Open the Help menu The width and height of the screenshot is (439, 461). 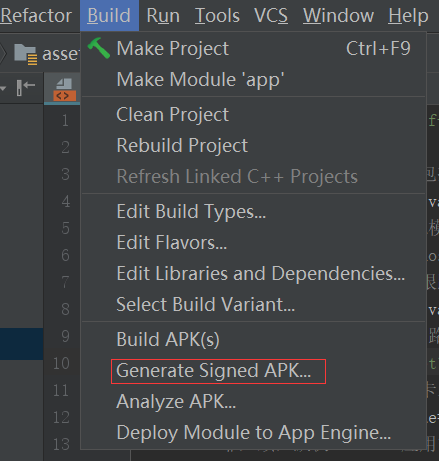[408, 16]
